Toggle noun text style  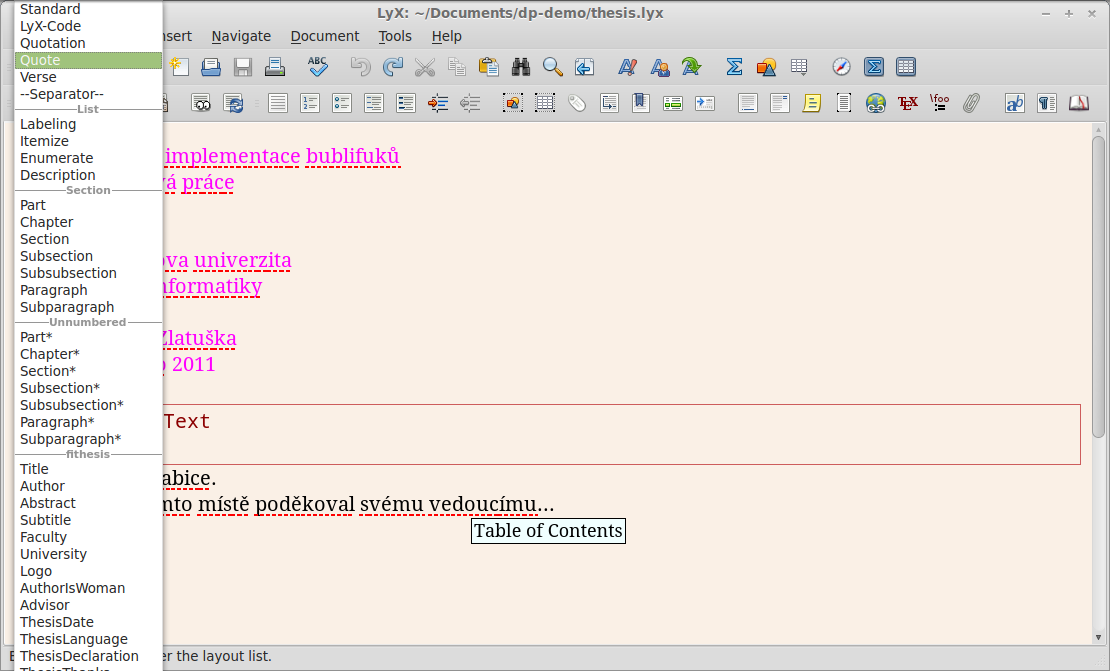coord(660,67)
